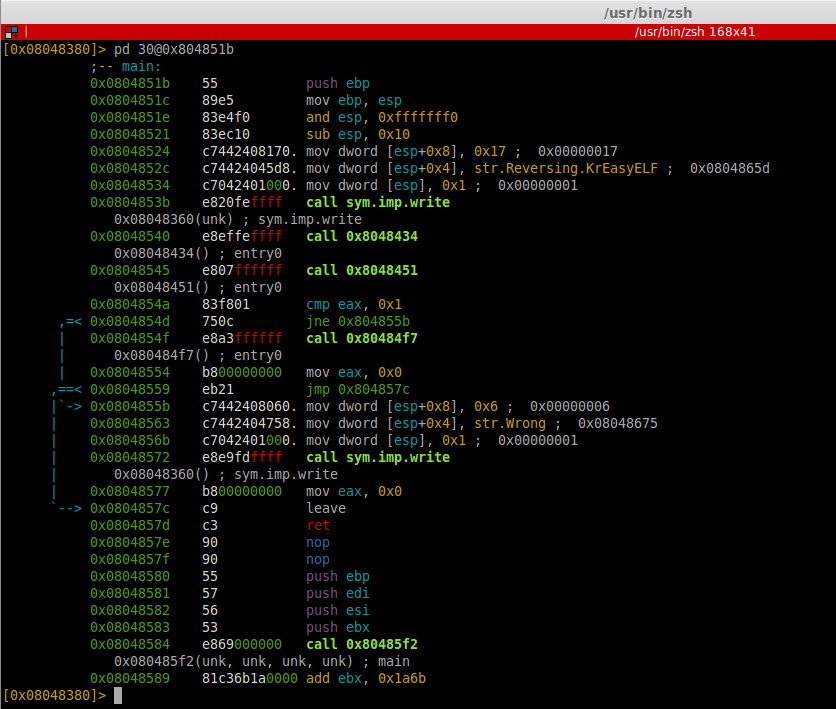This screenshot has height=709, width=836.
Task: Click the 'jne 0x804855b' jump instruction
Action: point(358,321)
